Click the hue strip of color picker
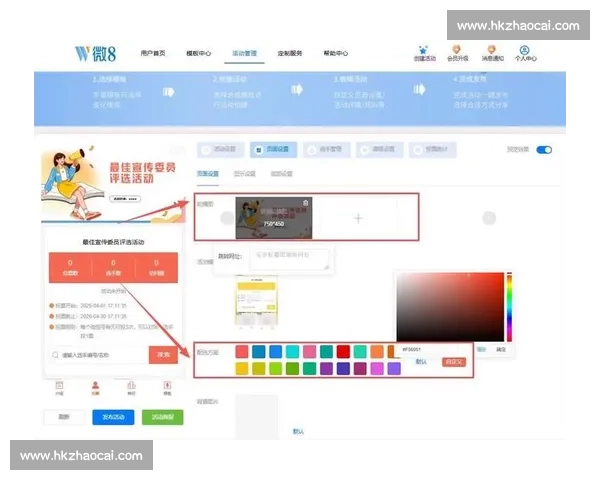Image resolution: width=600 pixels, height=480 pixels. [509, 307]
